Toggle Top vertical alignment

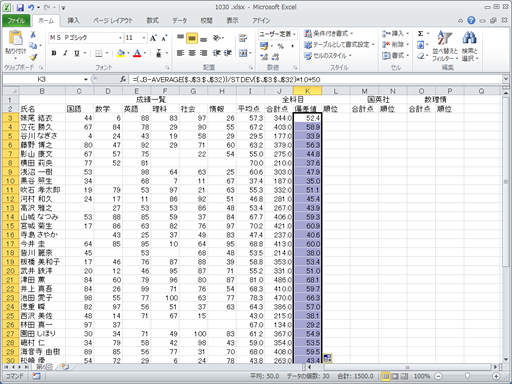[x=180, y=38]
